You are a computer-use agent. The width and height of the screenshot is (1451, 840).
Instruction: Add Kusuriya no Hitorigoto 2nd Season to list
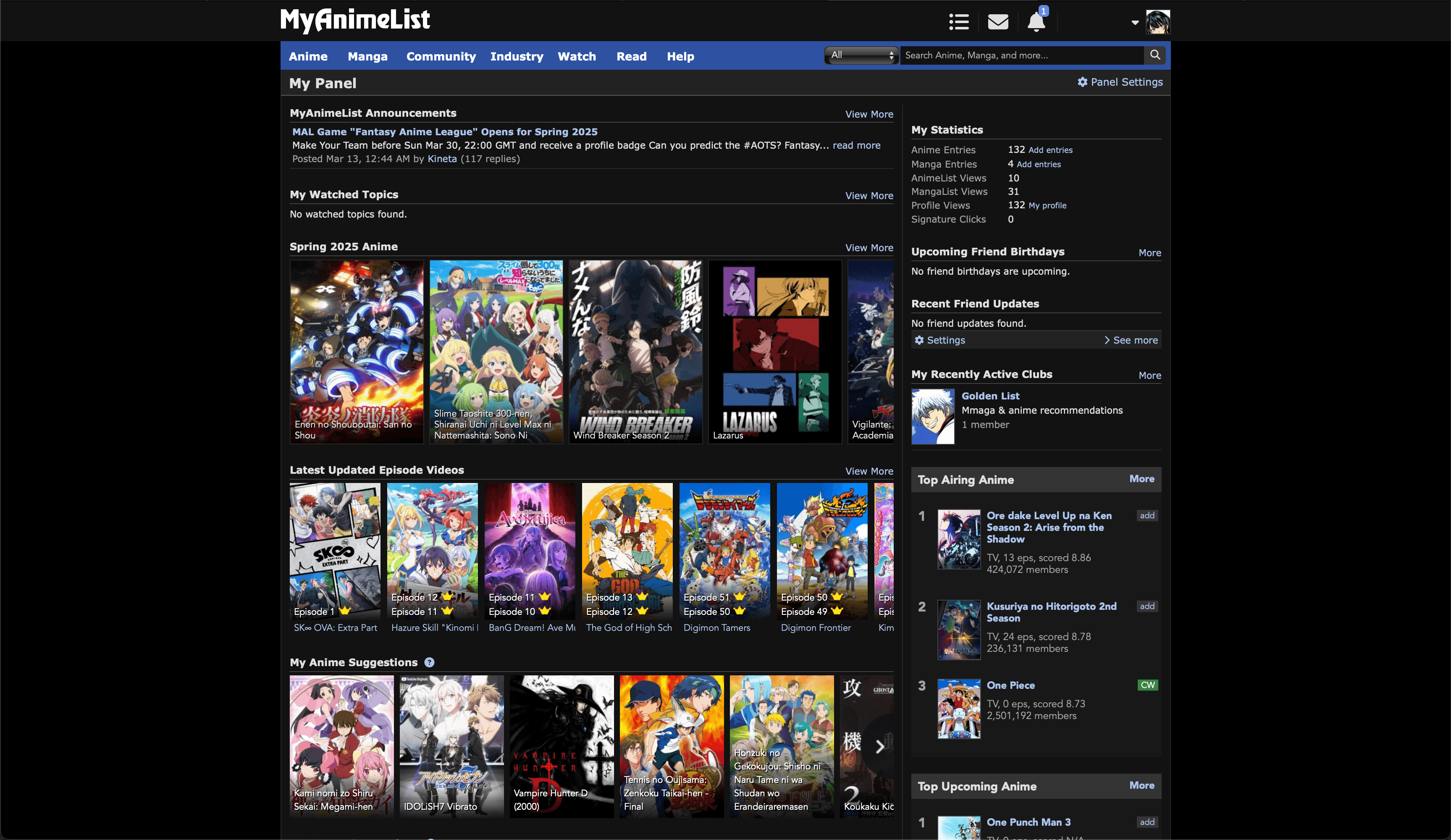coord(1147,606)
